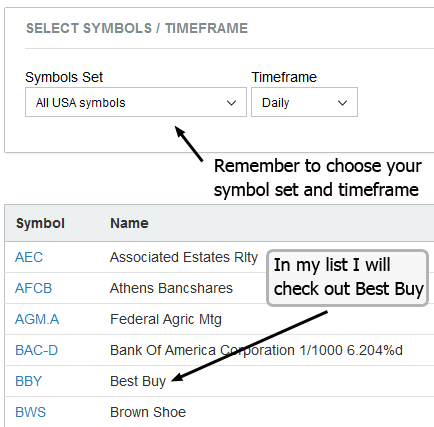Select the Bank Of America Corporation row
This screenshot has height=427, width=434.
click(219, 350)
